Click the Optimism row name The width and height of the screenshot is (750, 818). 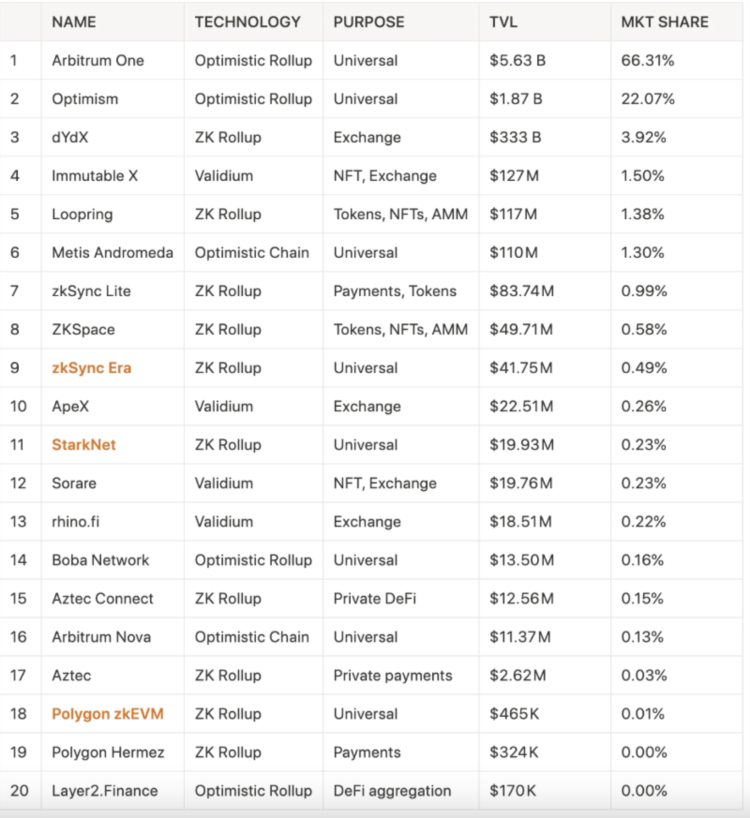coord(85,99)
